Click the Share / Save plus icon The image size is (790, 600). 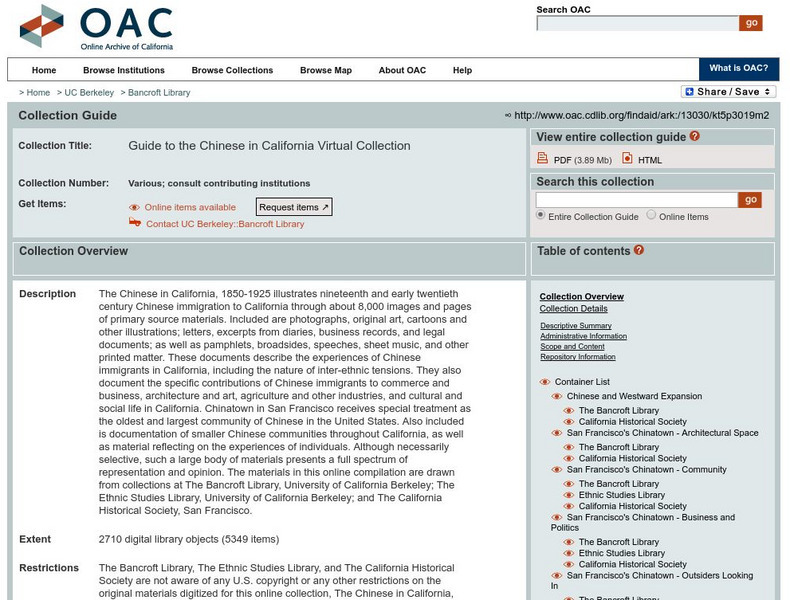pyautogui.click(x=690, y=92)
